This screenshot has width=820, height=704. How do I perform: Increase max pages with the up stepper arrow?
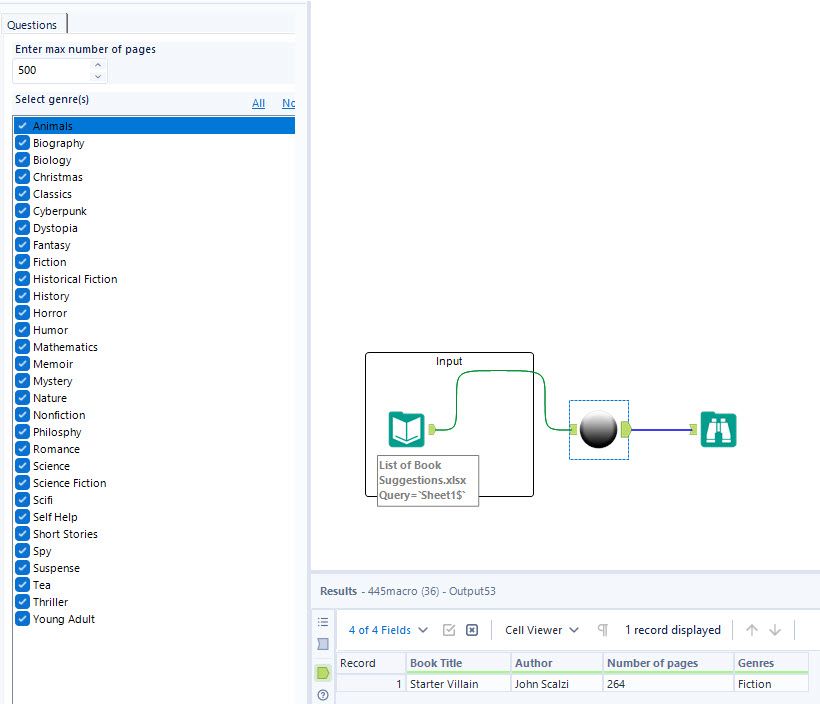97,65
